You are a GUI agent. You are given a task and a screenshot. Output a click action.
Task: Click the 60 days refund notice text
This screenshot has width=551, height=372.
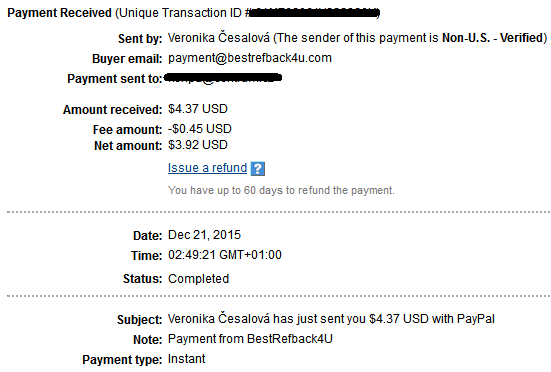[281, 190]
